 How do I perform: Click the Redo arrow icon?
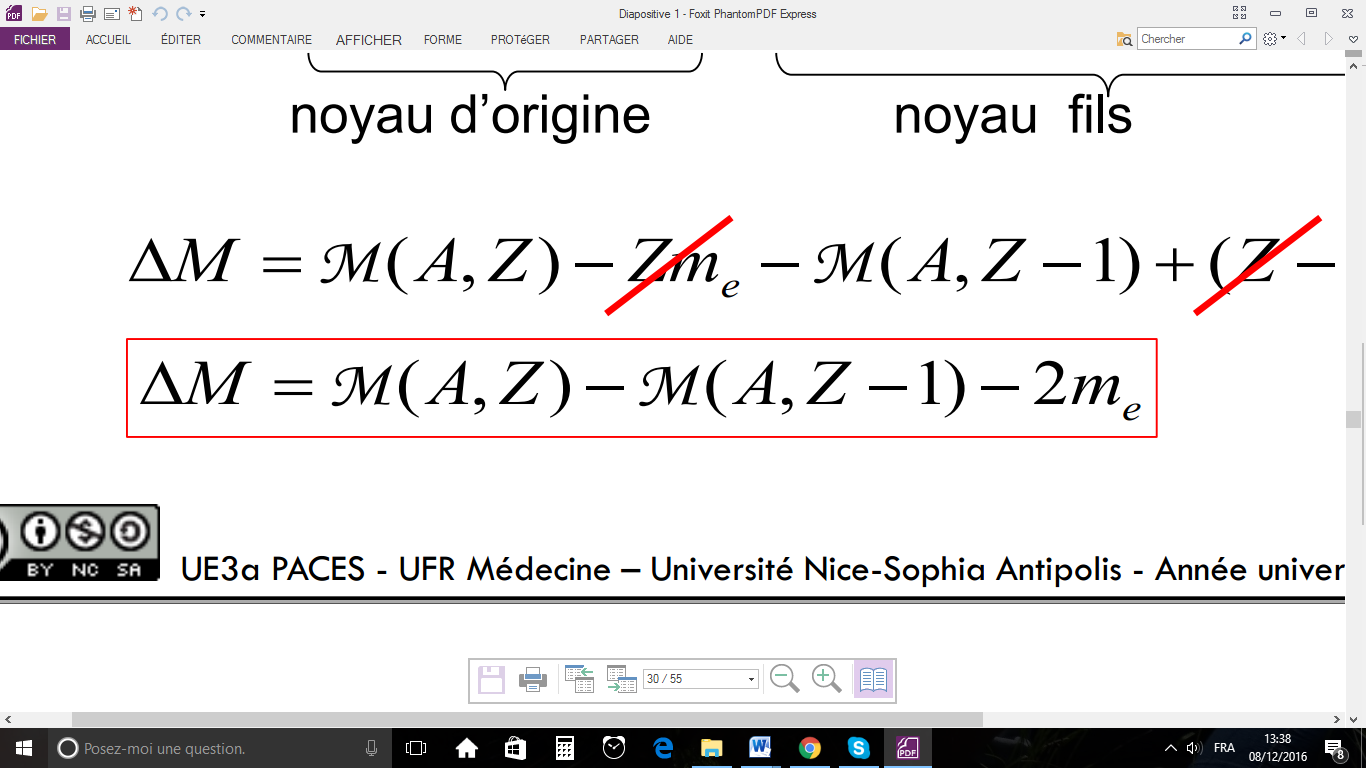tap(183, 14)
